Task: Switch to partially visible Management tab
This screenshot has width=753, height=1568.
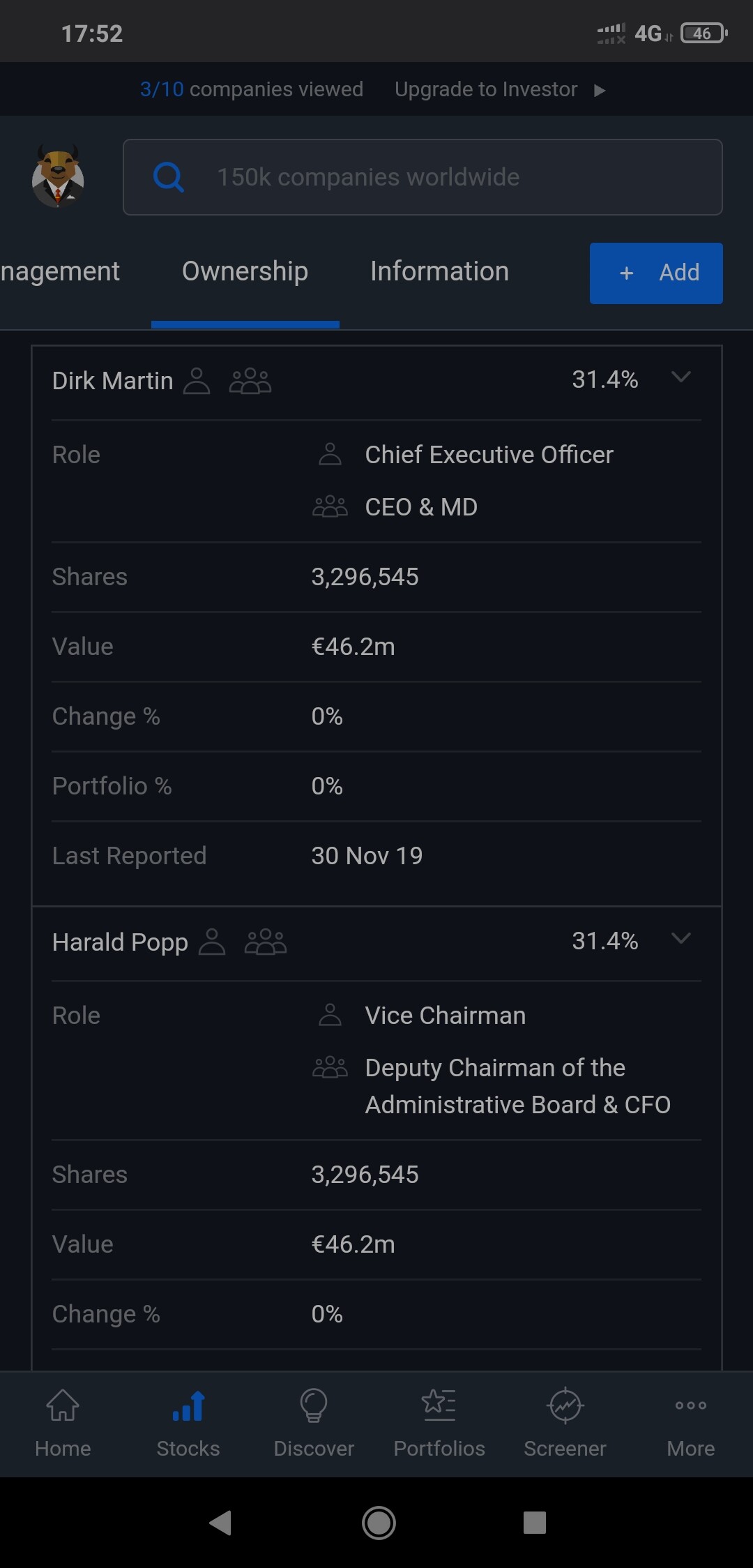Action: (x=60, y=271)
